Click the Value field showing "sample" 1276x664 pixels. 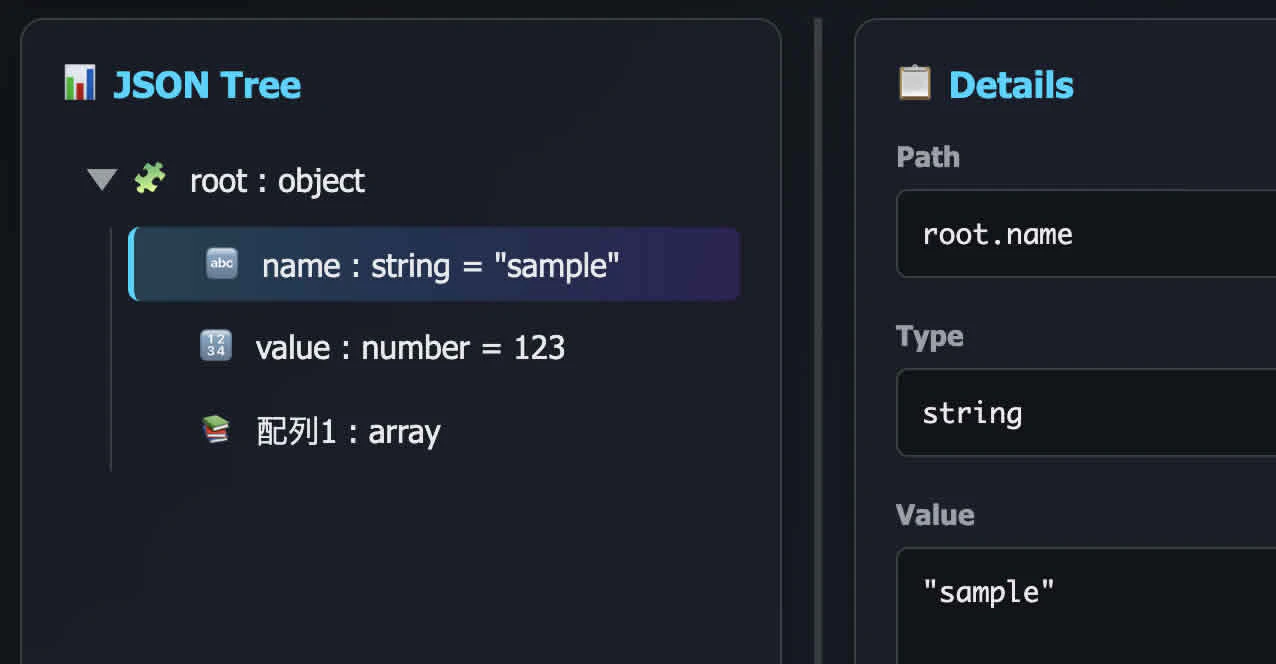click(x=1086, y=605)
